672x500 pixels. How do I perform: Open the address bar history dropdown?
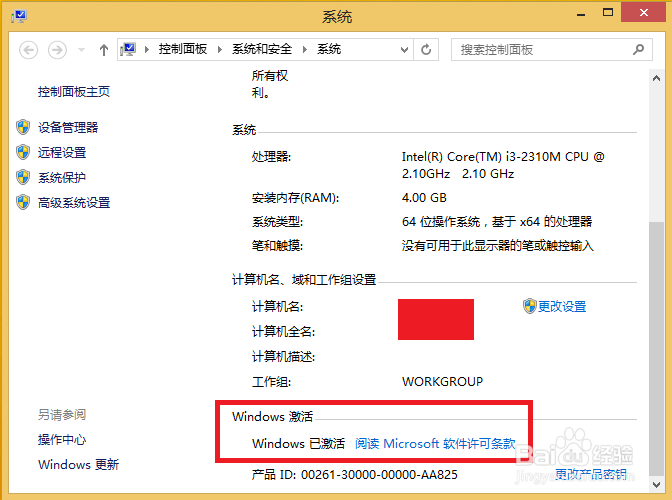(x=404, y=50)
